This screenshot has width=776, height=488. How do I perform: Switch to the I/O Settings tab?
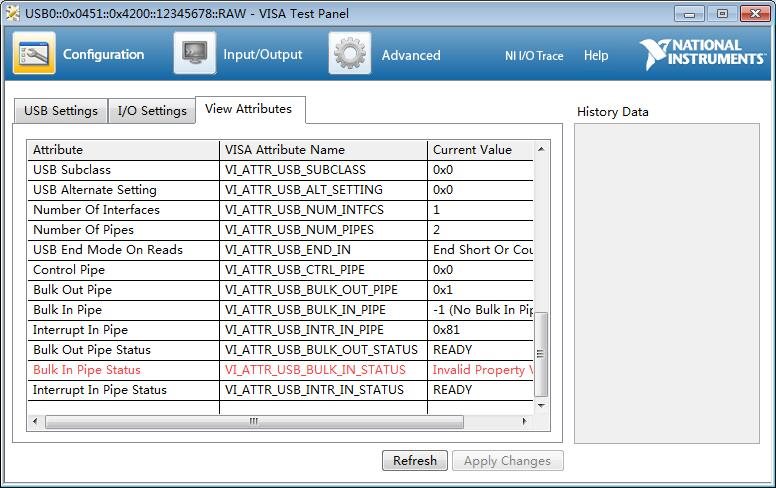[x=152, y=110]
